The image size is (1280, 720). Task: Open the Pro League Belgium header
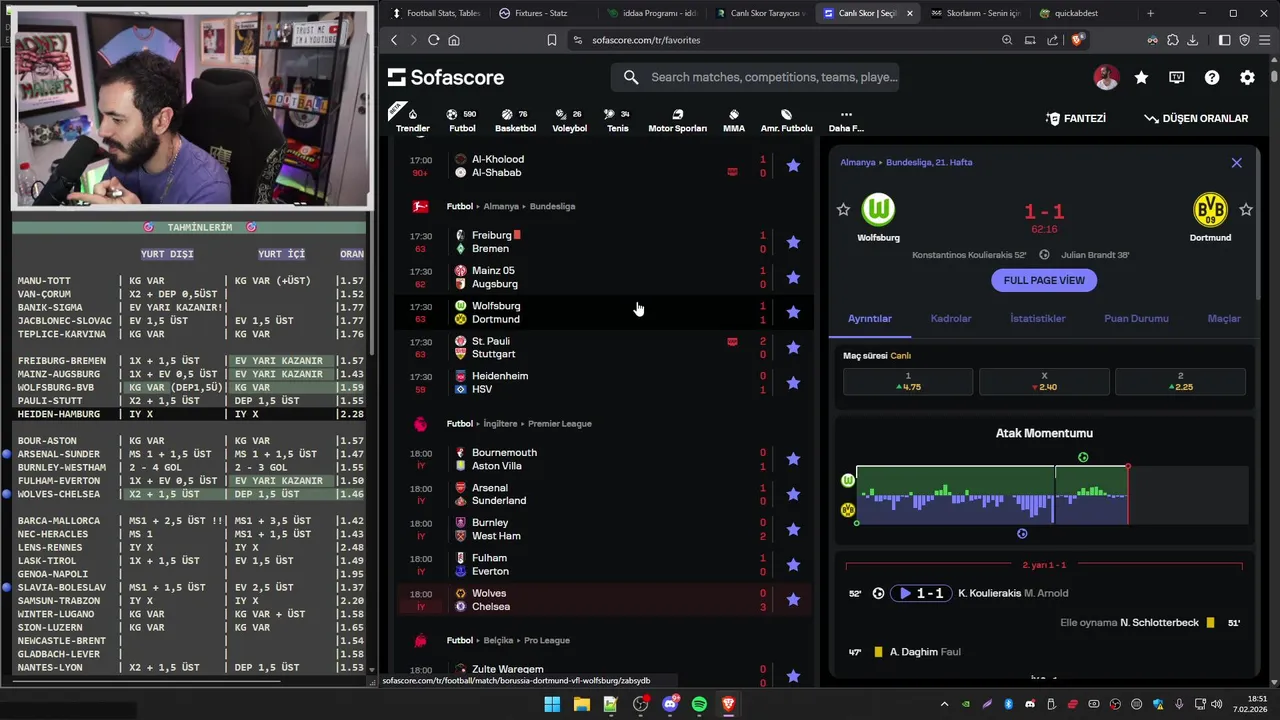click(546, 640)
